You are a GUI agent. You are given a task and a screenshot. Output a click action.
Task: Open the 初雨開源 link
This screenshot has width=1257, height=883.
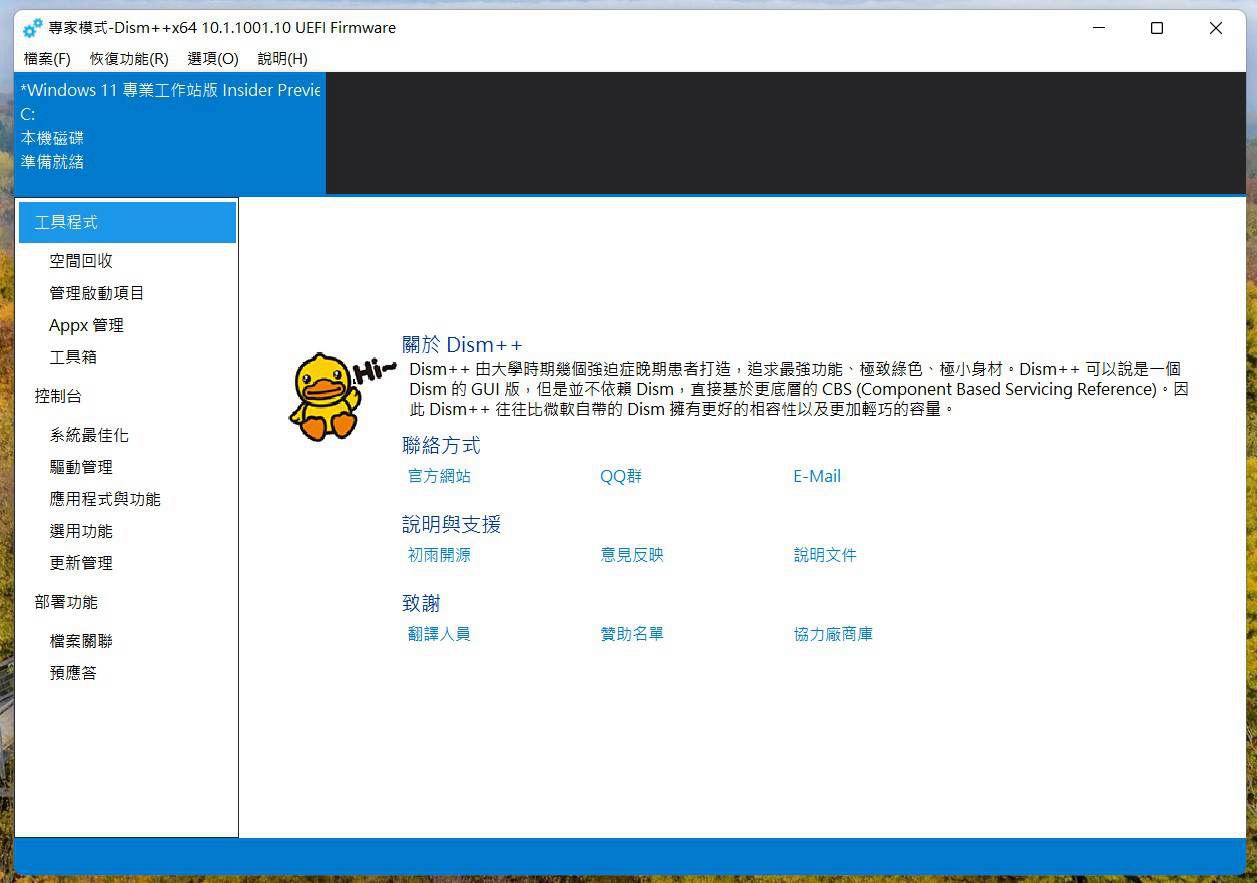439,555
